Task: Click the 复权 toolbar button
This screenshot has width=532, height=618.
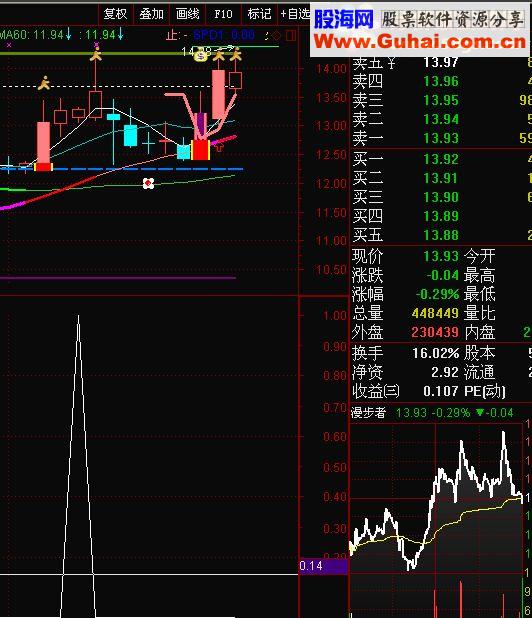Action: click(115, 14)
